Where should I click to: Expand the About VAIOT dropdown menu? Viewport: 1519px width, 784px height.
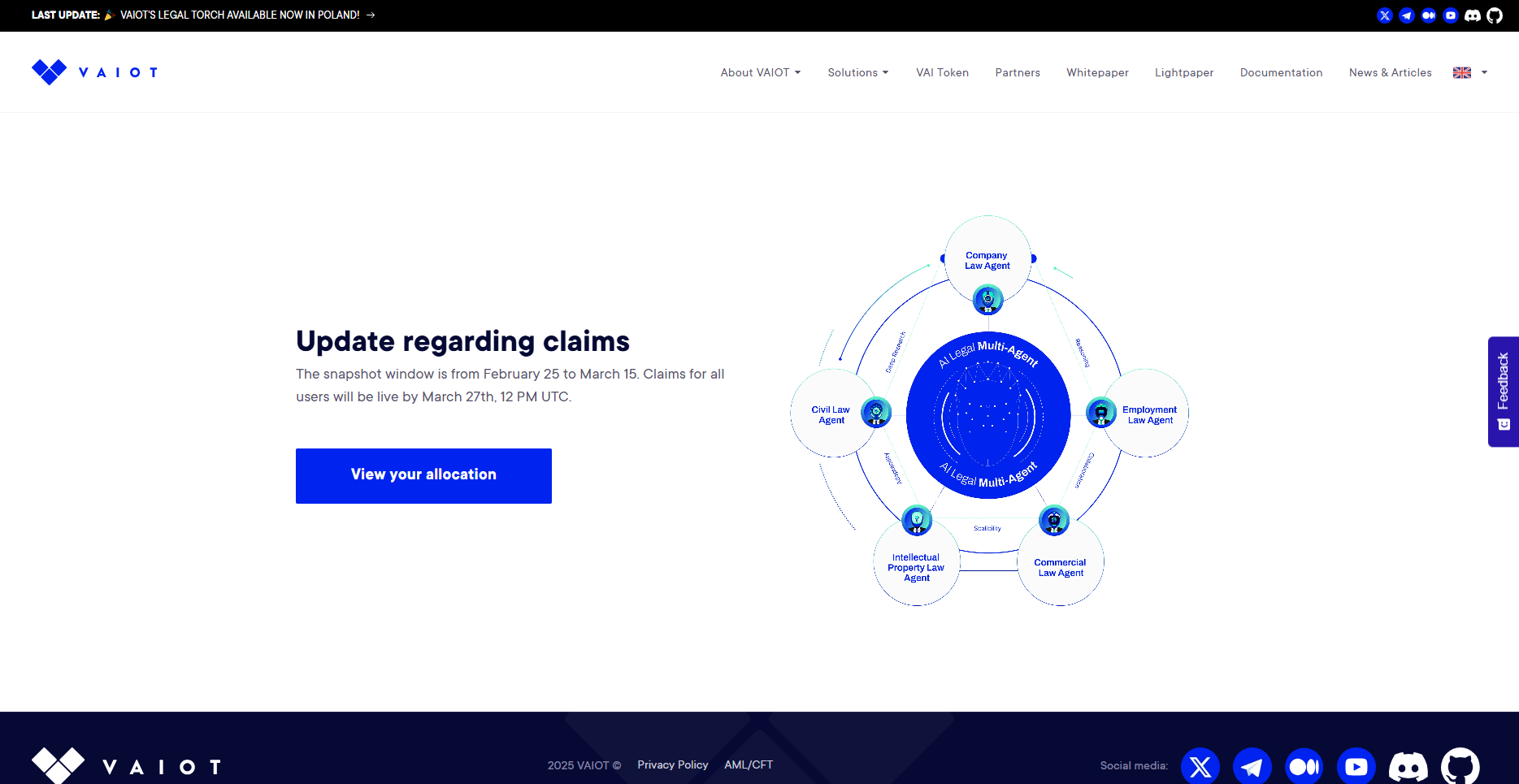[761, 72]
